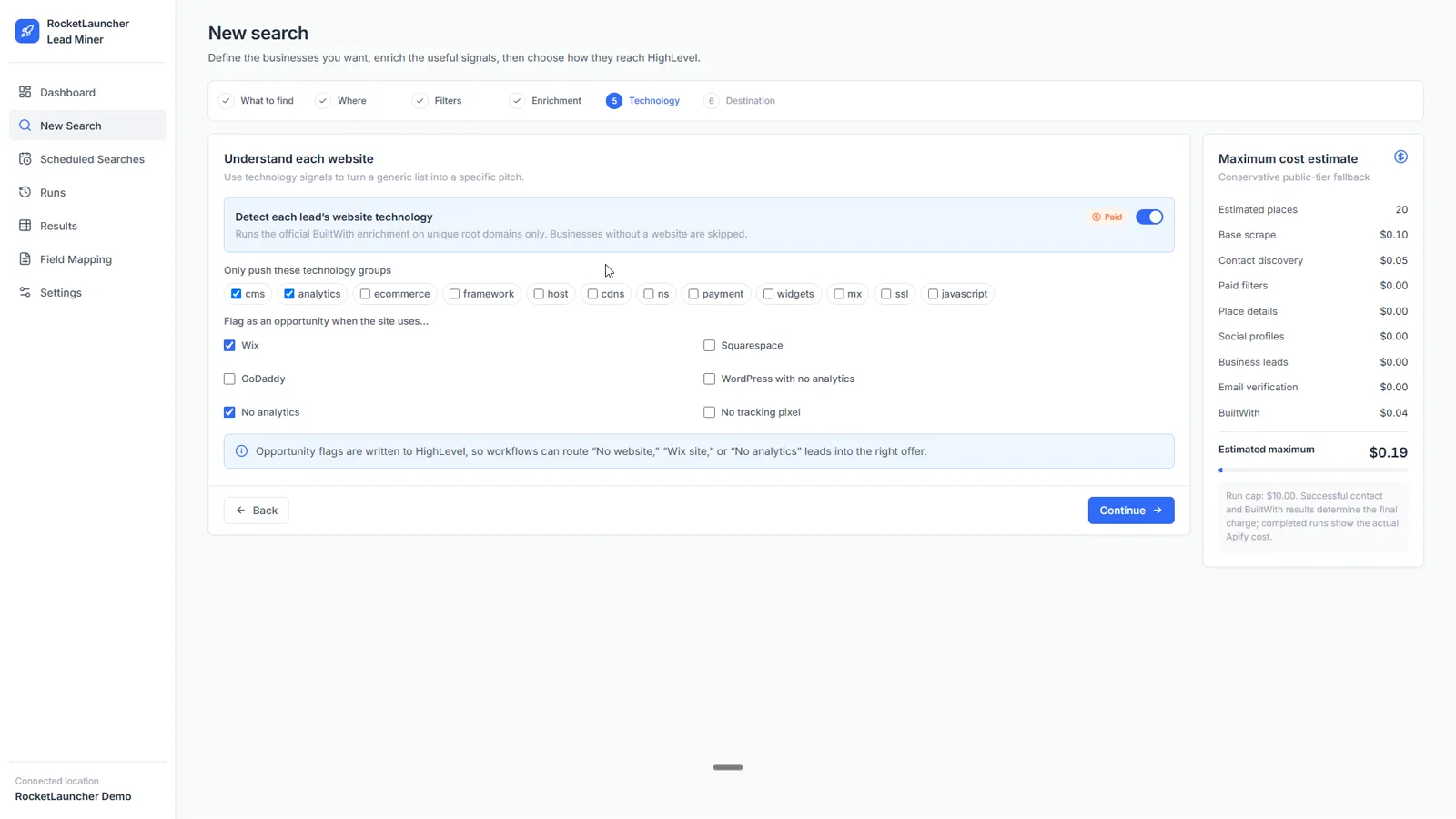Image resolution: width=1456 pixels, height=819 pixels.
Task: Click the Run cap note text
Action: tap(1313, 516)
